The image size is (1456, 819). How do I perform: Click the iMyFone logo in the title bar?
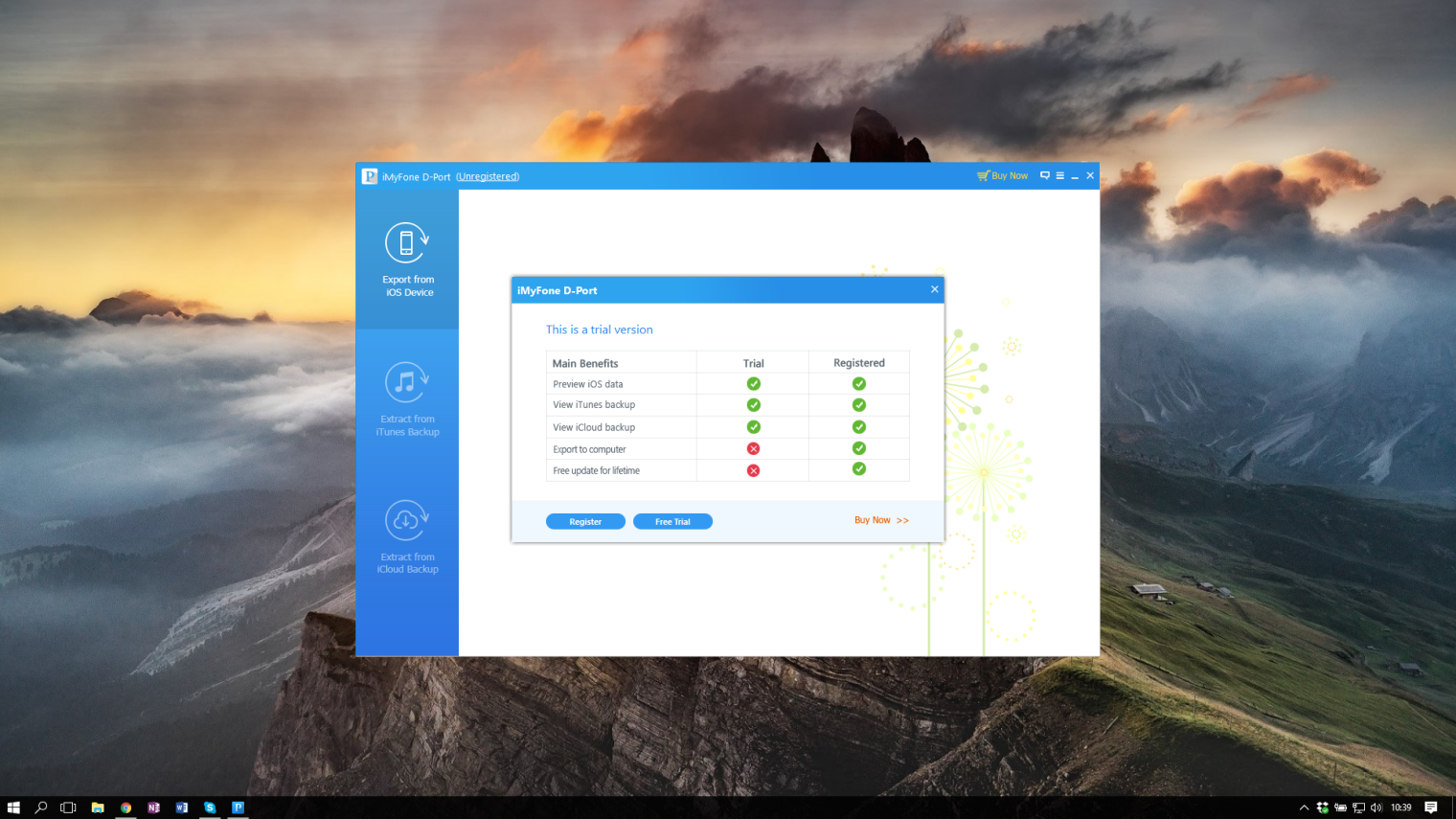click(370, 176)
